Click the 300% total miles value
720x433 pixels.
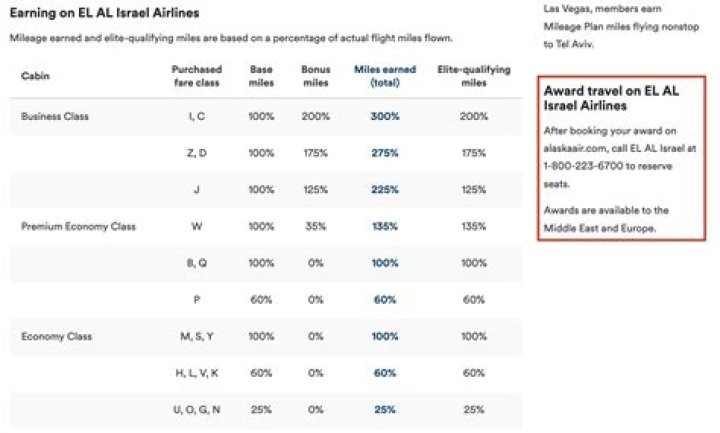(385, 117)
